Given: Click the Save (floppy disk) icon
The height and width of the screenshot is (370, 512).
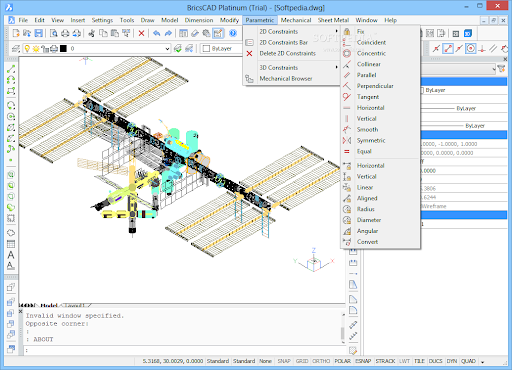Looking at the screenshot, I should (39, 33).
